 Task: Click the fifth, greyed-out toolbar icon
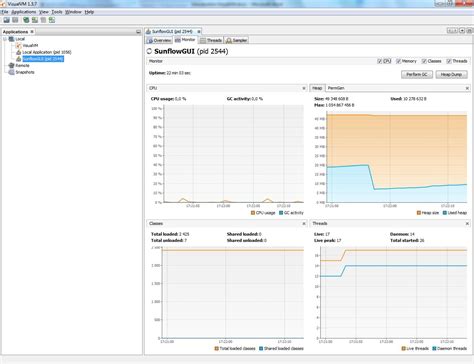(43, 20)
